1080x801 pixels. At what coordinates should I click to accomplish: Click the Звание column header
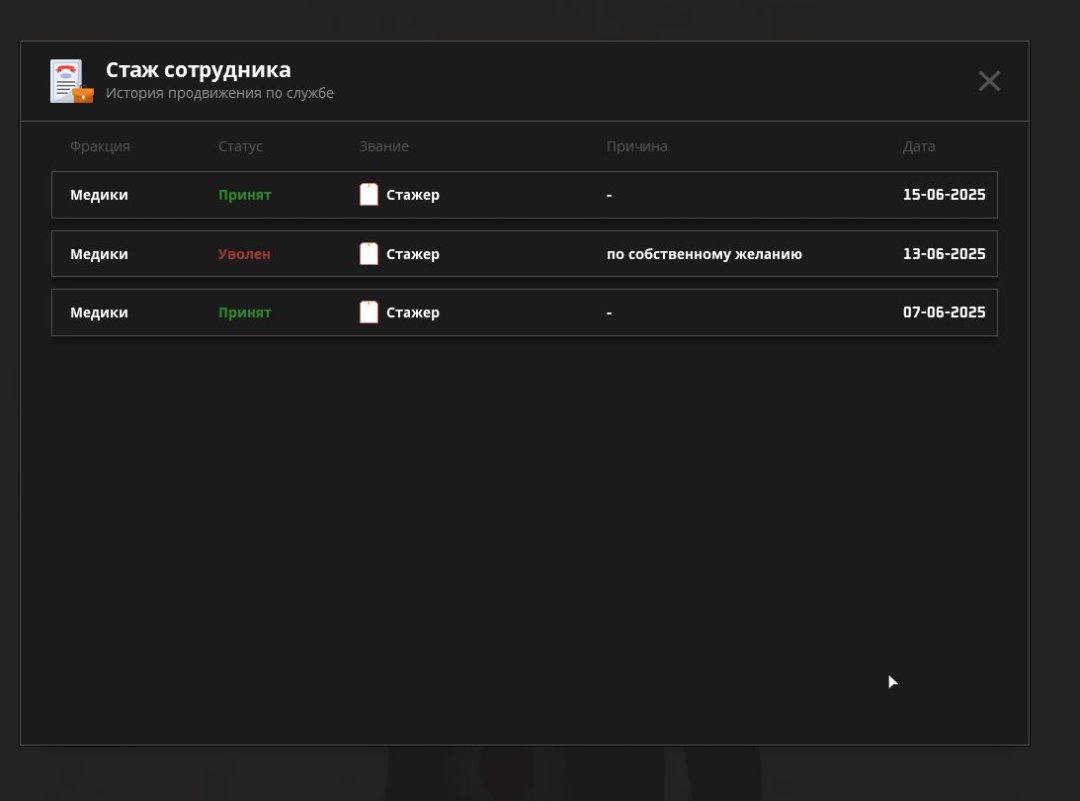(x=384, y=146)
